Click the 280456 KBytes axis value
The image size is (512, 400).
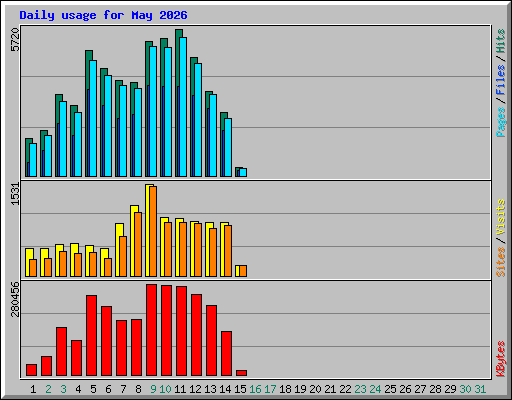15,299
